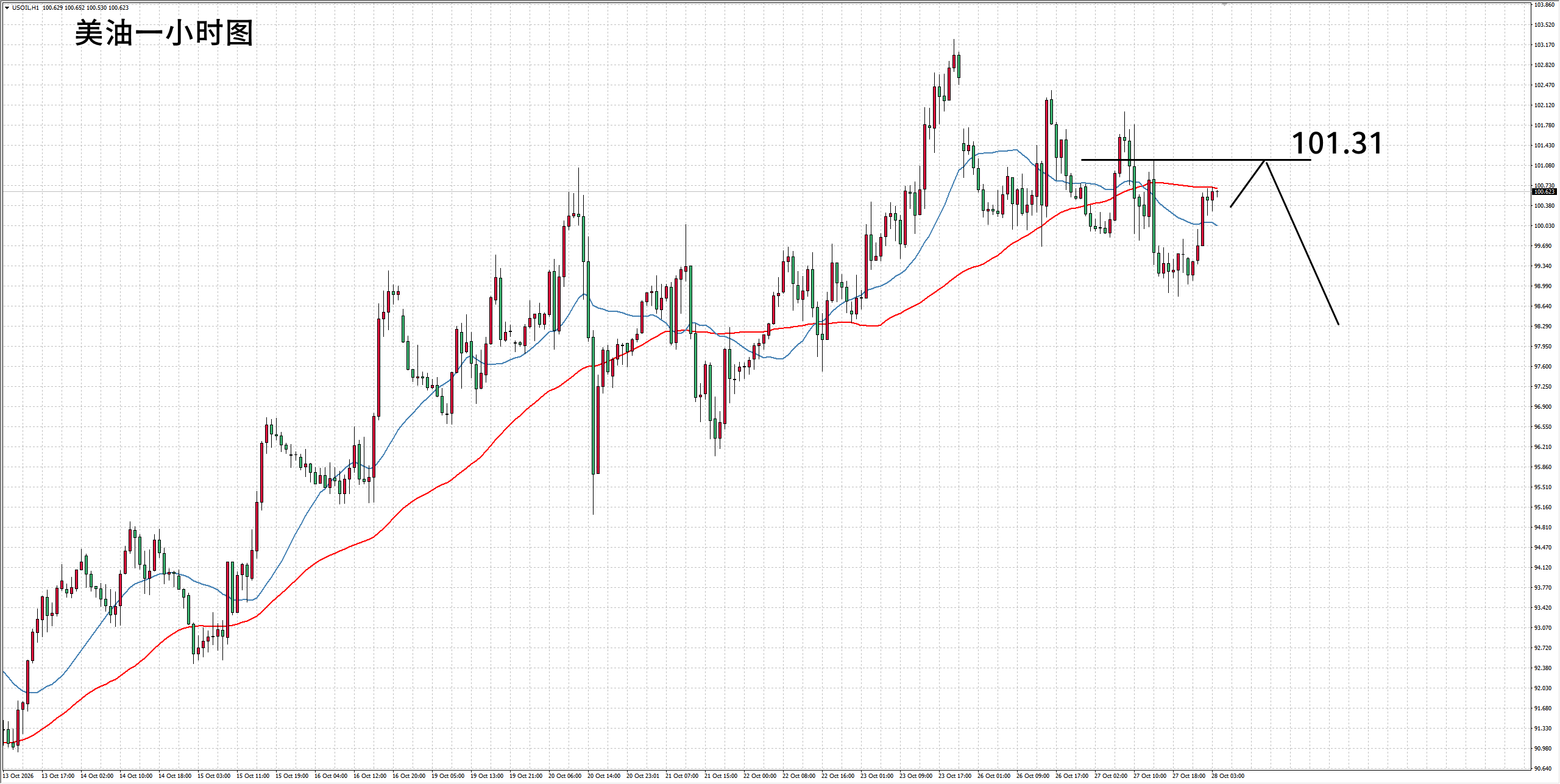1560x784 pixels.
Task: Click the 15 Oct 19:00 time label
Action: 292,776
